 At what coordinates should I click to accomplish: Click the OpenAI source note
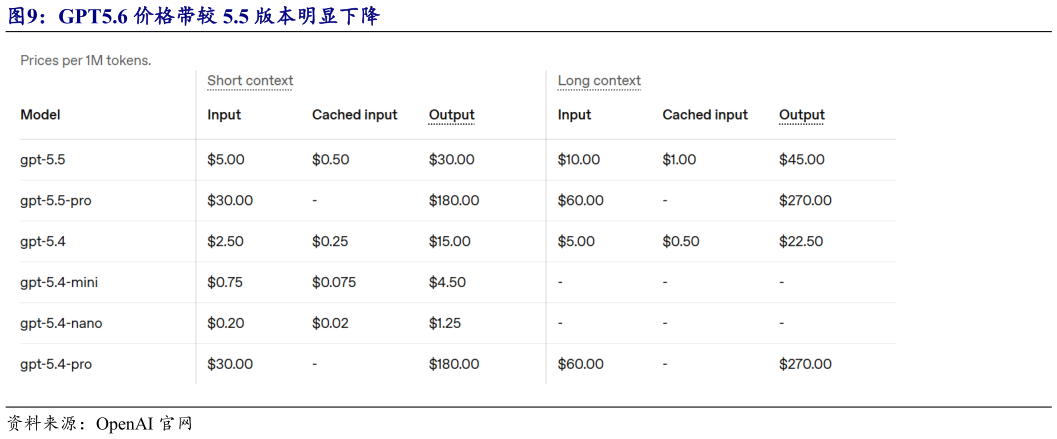[100, 423]
